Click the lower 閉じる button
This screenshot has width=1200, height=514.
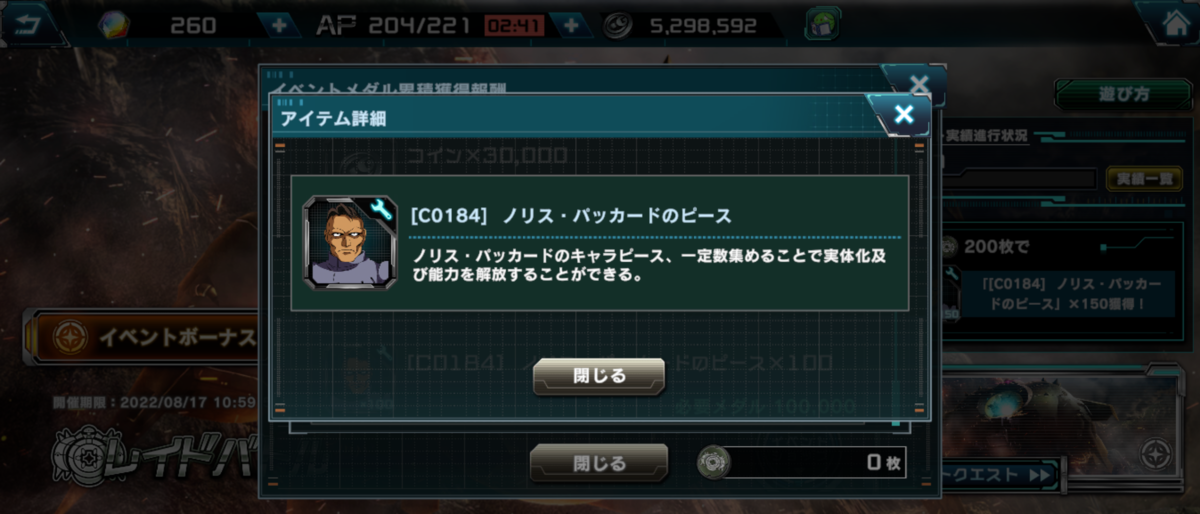pos(599,463)
